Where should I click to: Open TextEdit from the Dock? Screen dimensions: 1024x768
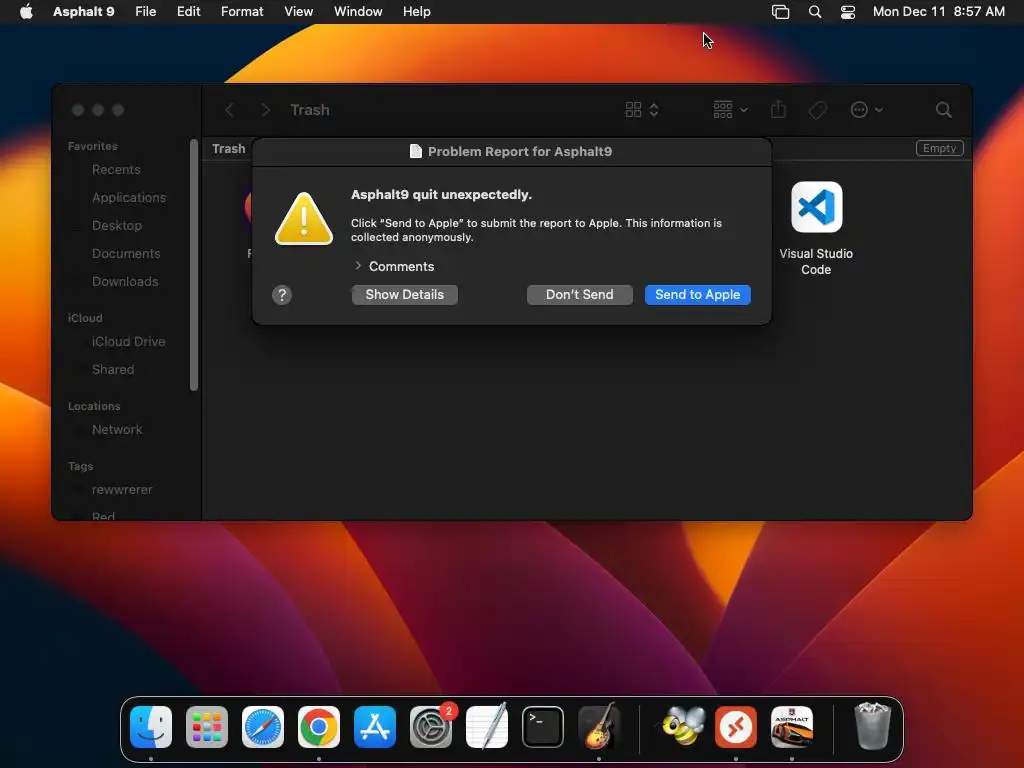point(487,726)
